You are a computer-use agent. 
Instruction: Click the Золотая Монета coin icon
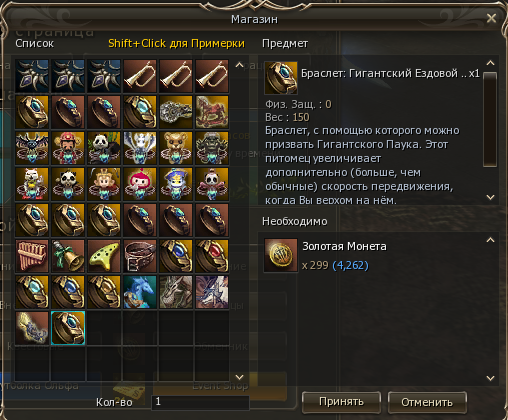click(281, 255)
